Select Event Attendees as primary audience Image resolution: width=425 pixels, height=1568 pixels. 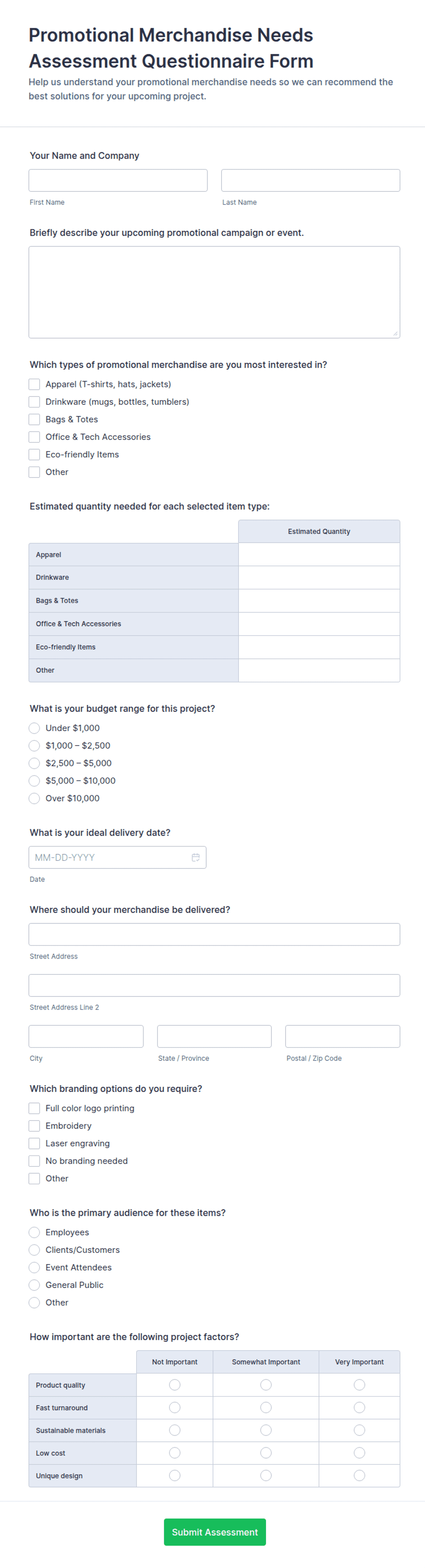click(x=34, y=1267)
